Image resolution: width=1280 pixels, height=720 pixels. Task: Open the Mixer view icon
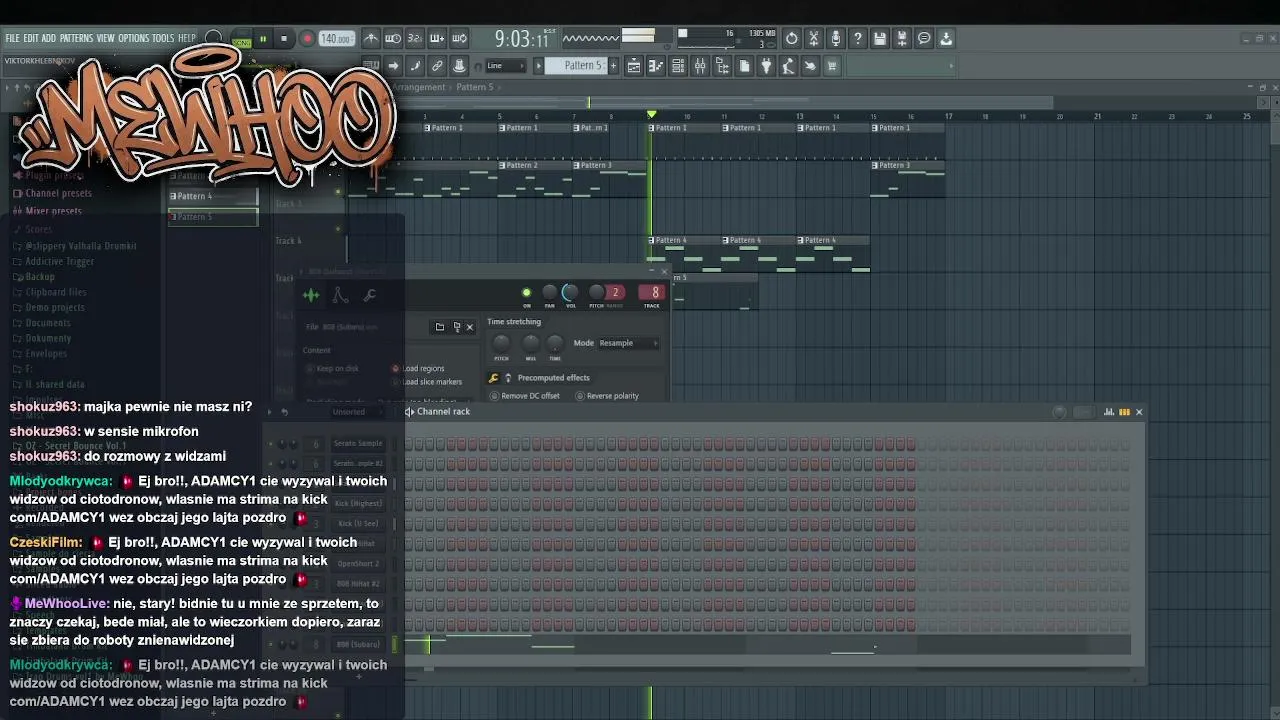coord(700,66)
